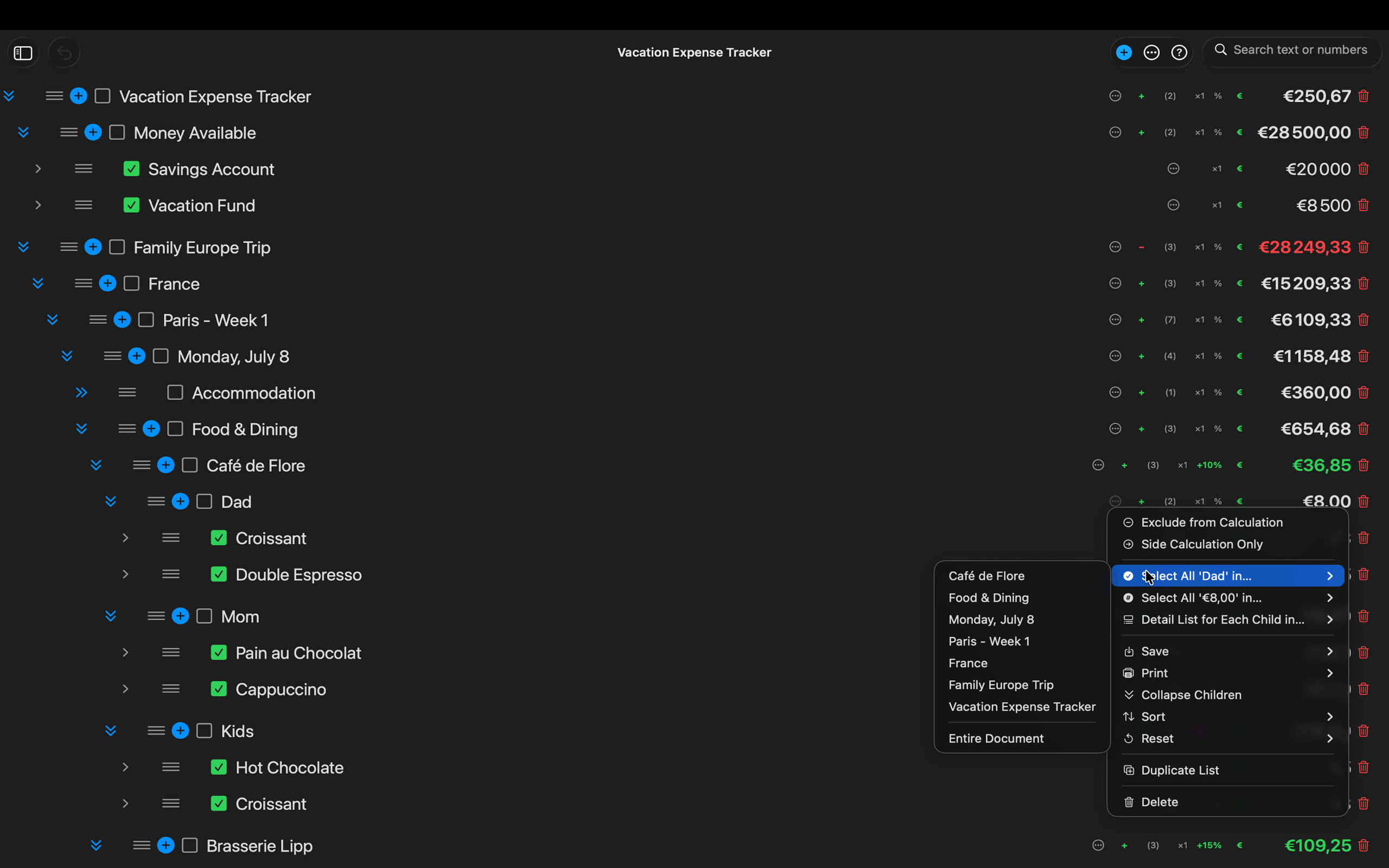Click the trash icon on the Money Available row
The height and width of the screenshot is (868, 1389).
(1363, 132)
